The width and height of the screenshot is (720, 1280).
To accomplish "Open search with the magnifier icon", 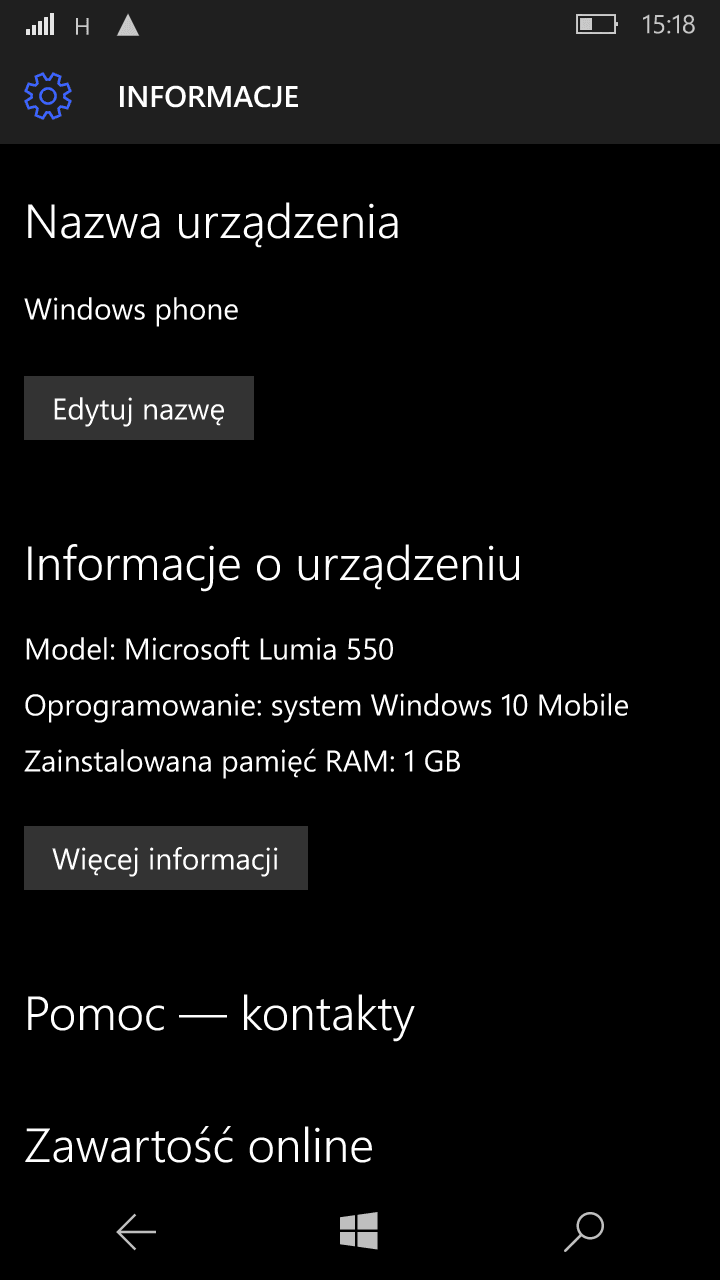I will click(x=584, y=1232).
